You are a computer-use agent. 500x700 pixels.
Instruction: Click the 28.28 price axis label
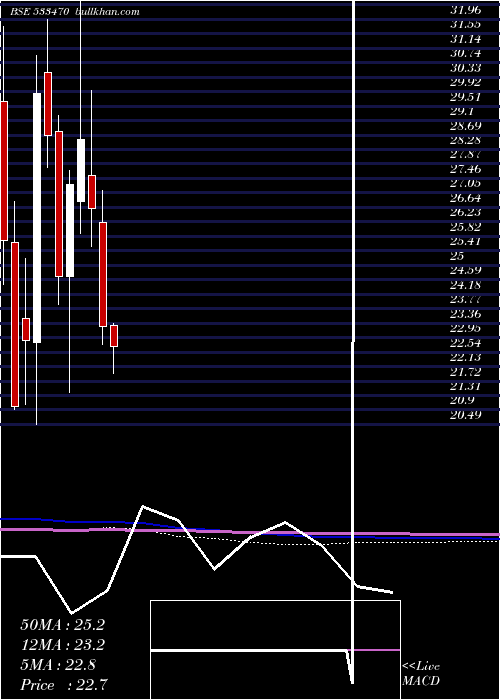click(x=465, y=140)
